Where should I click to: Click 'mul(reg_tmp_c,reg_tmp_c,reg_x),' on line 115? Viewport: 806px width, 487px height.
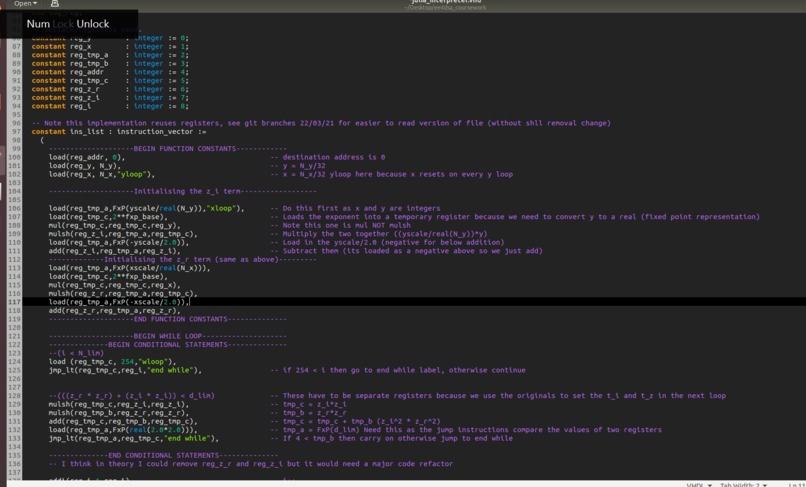tap(115, 285)
